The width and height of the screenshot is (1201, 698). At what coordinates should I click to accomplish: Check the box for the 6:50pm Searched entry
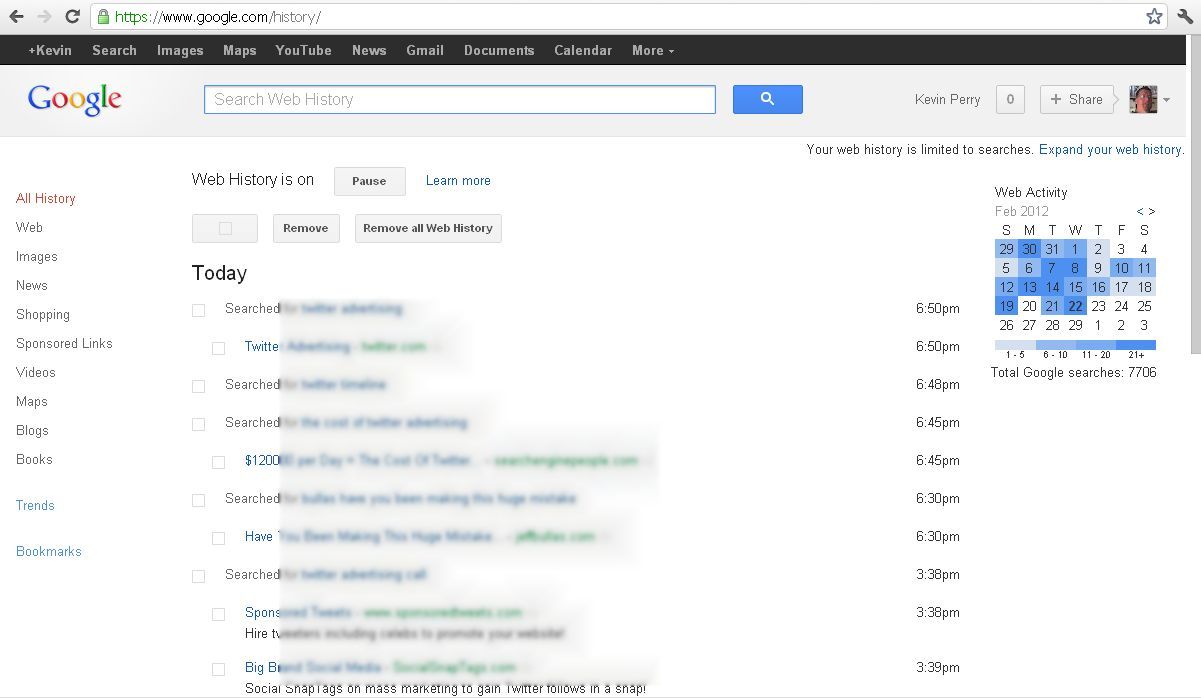pyautogui.click(x=198, y=310)
